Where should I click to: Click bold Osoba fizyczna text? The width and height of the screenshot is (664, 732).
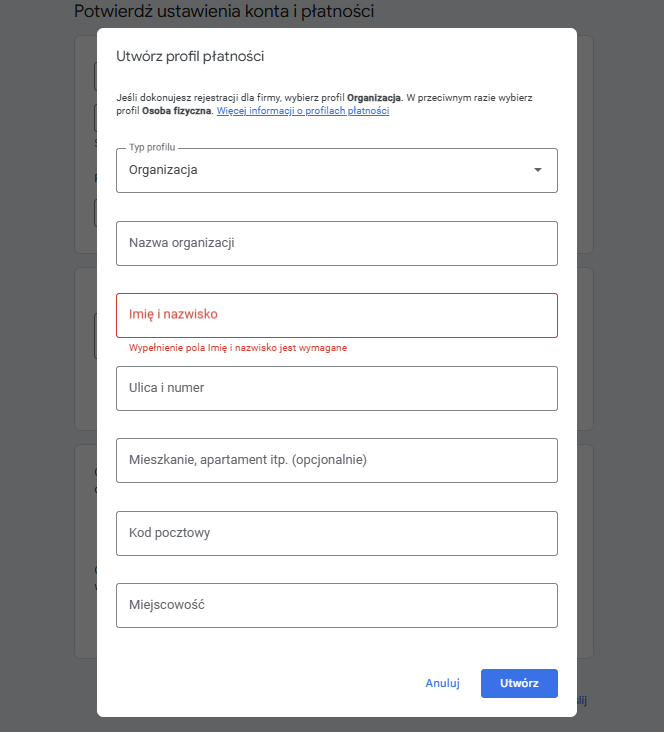pos(177,111)
